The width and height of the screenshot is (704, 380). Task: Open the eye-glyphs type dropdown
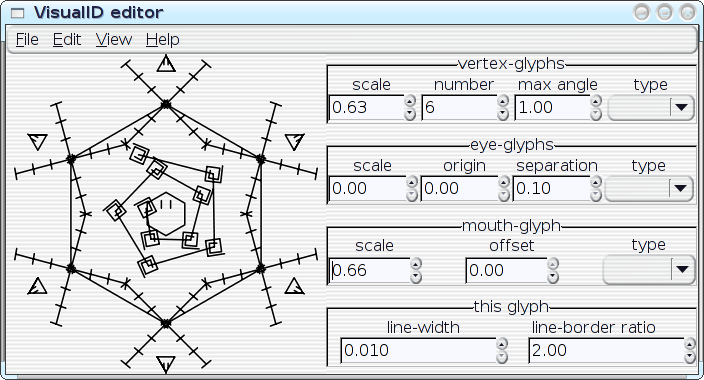649,189
